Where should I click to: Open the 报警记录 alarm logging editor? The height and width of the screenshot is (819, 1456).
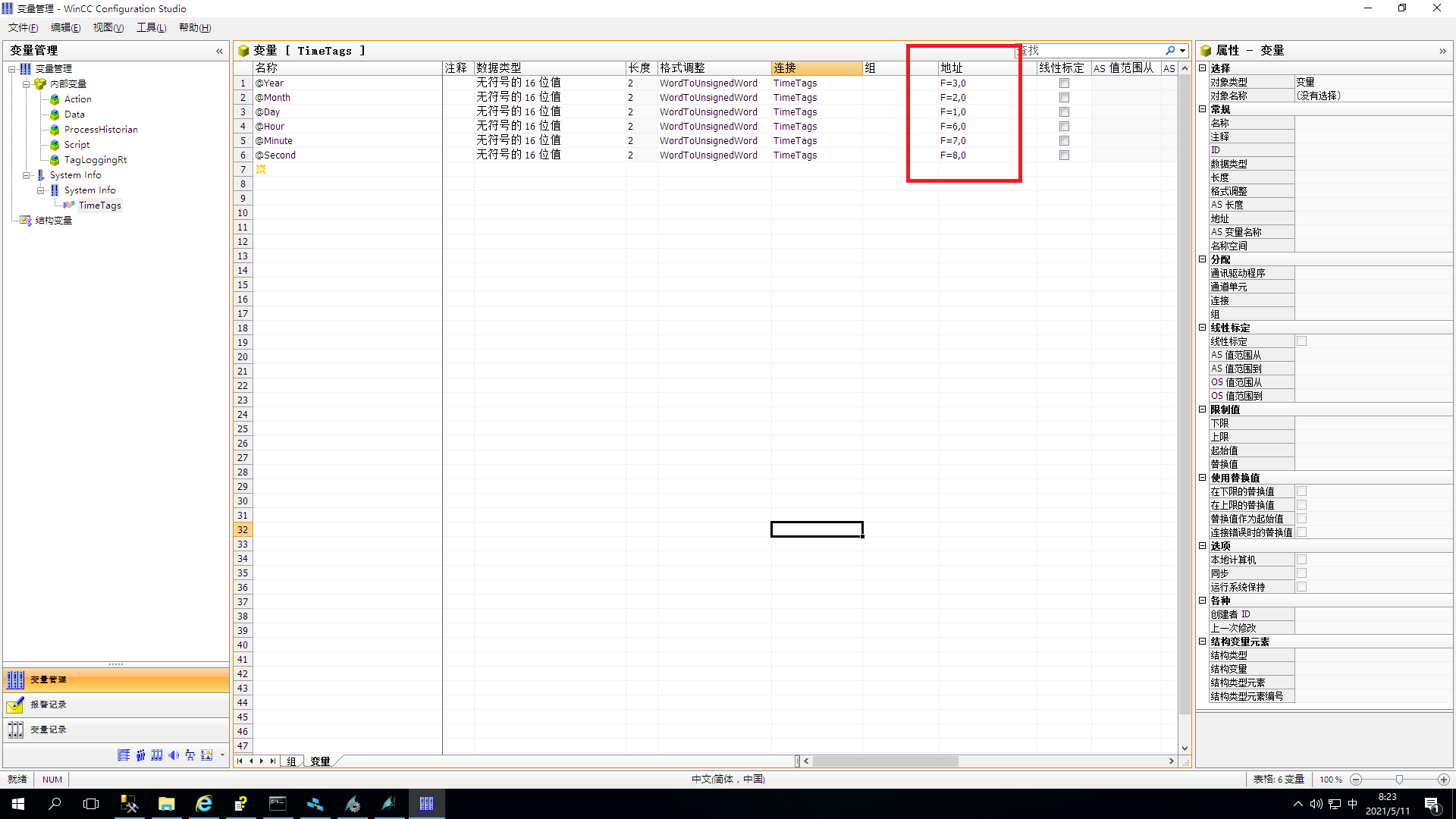pos(49,704)
